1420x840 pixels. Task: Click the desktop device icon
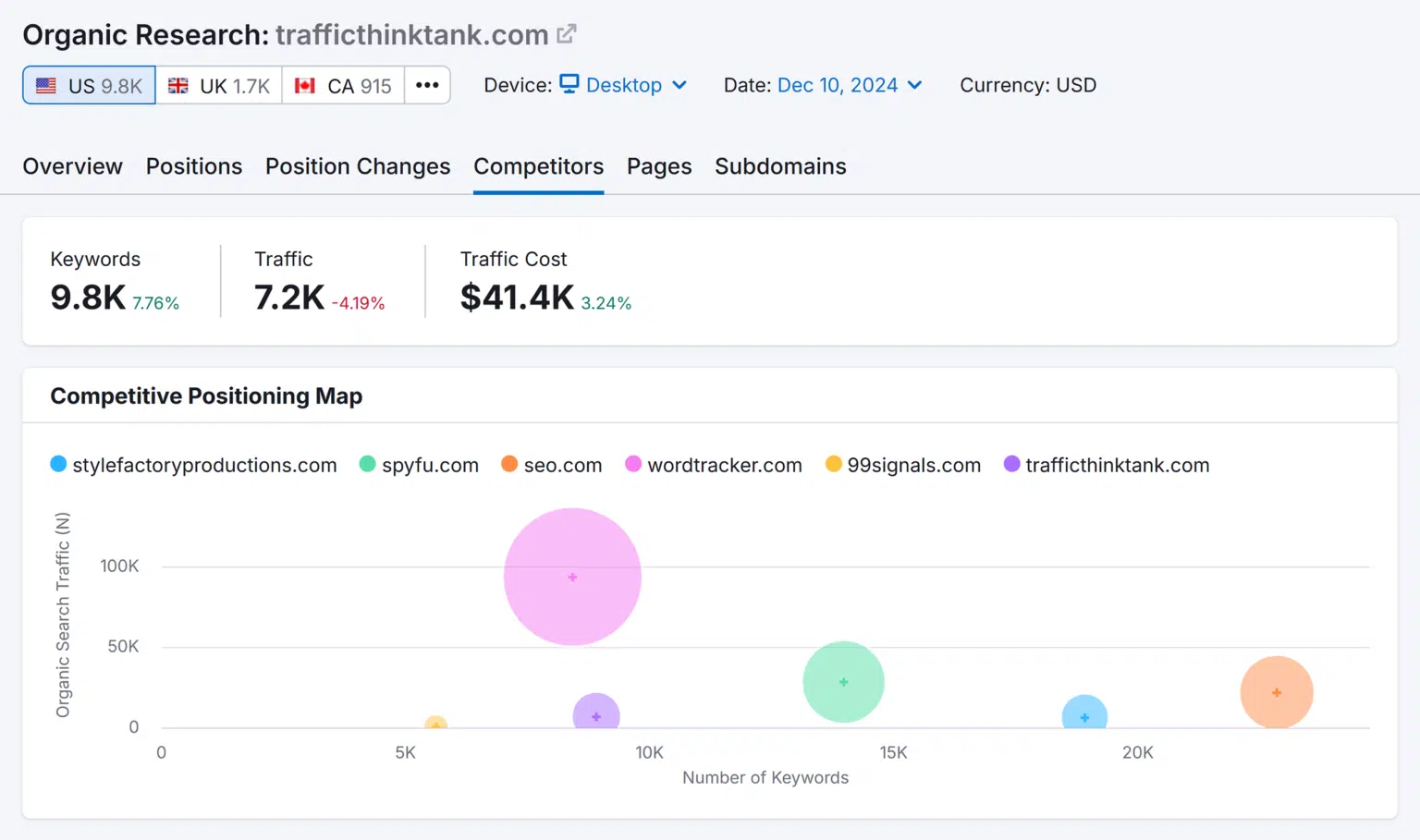[x=568, y=84]
